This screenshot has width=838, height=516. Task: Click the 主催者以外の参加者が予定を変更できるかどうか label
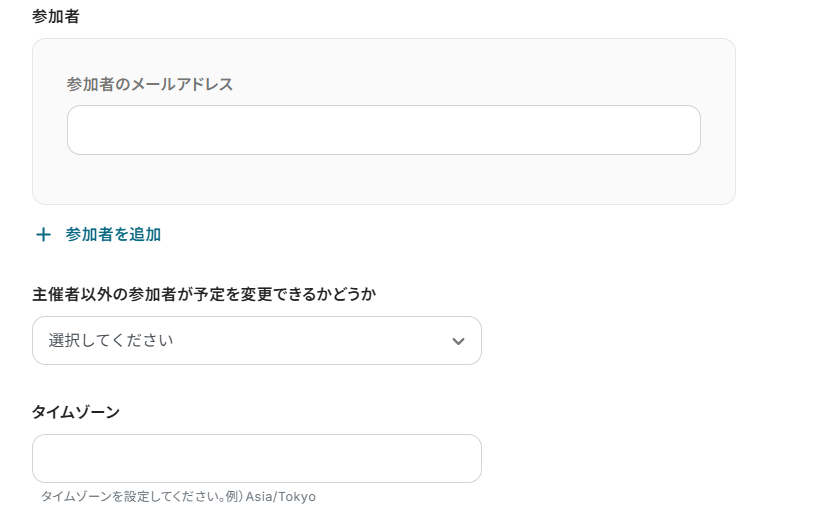(x=204, y=294)
